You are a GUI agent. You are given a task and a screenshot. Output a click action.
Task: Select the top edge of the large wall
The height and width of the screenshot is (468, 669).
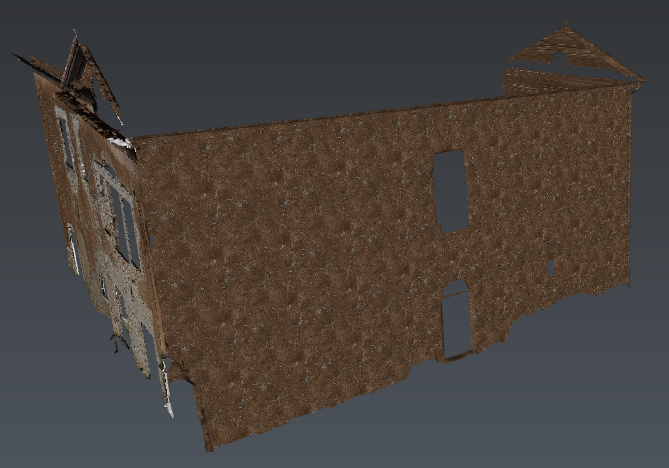click(320, 119)
